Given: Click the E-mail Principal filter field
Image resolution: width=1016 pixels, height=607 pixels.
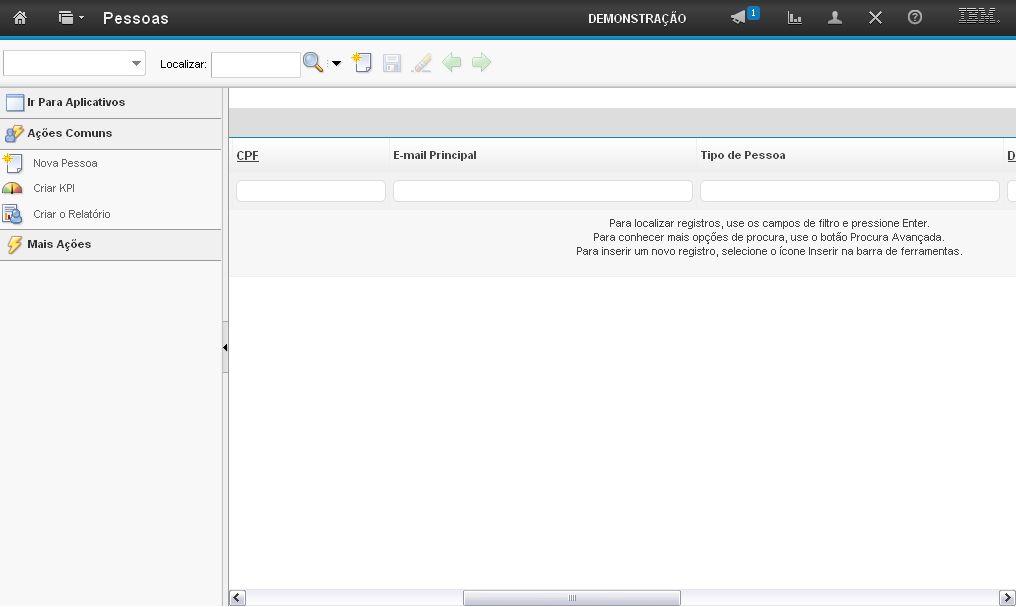Looking at the screenshot, I should [x=542, y=191].
